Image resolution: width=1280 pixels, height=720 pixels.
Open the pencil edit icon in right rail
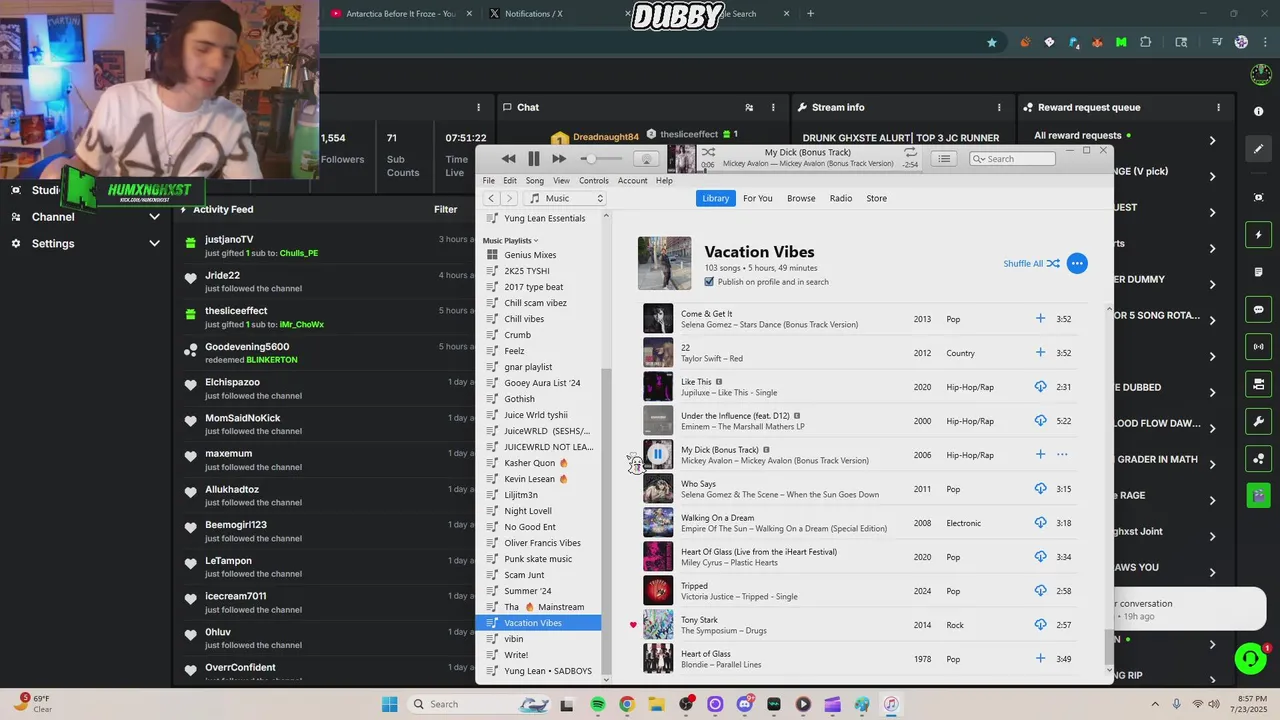[1259, 149]
